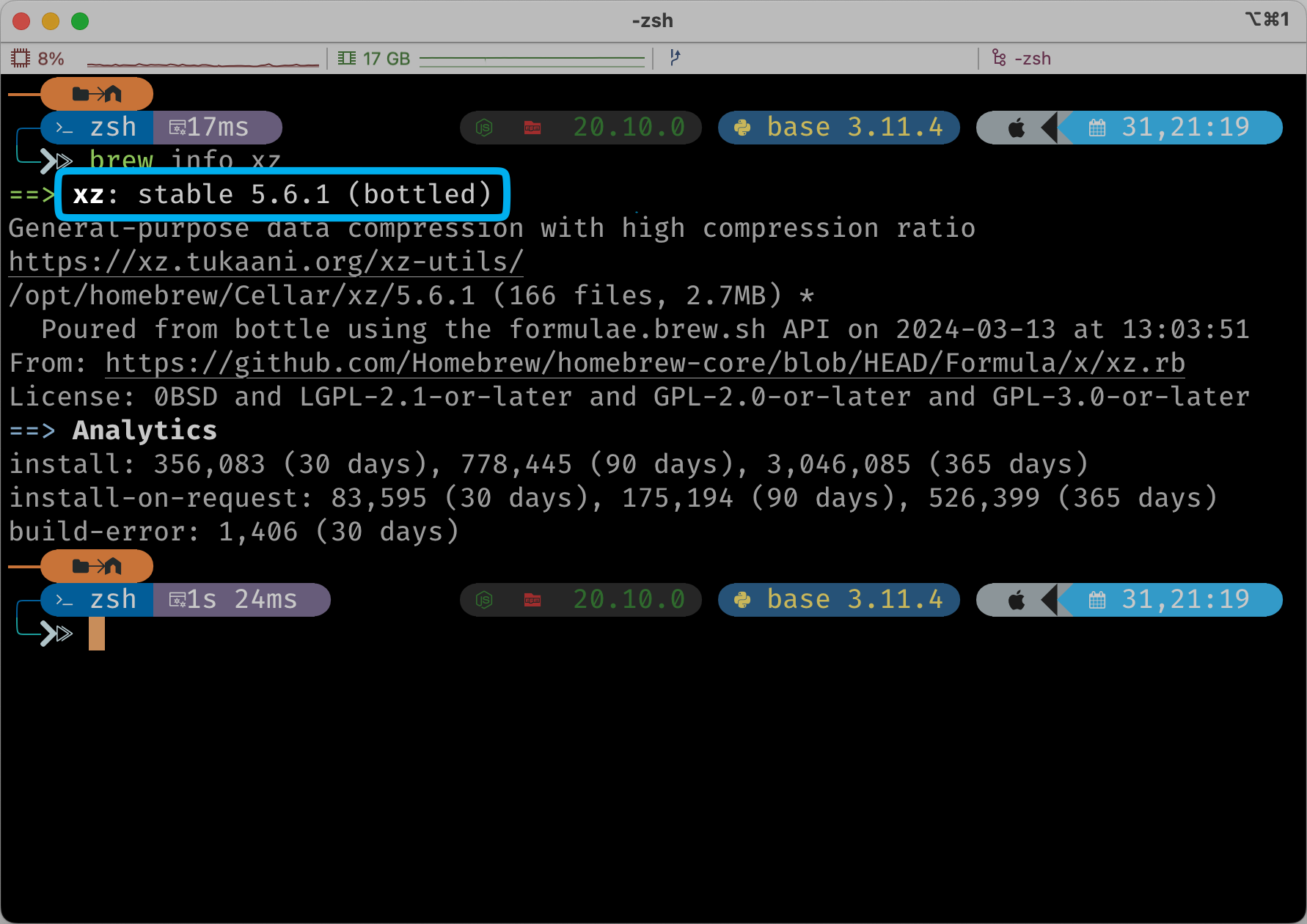Click the Apple logo in first prompt
Screen dimensions: 1307x924
(x=1017, y=128)
